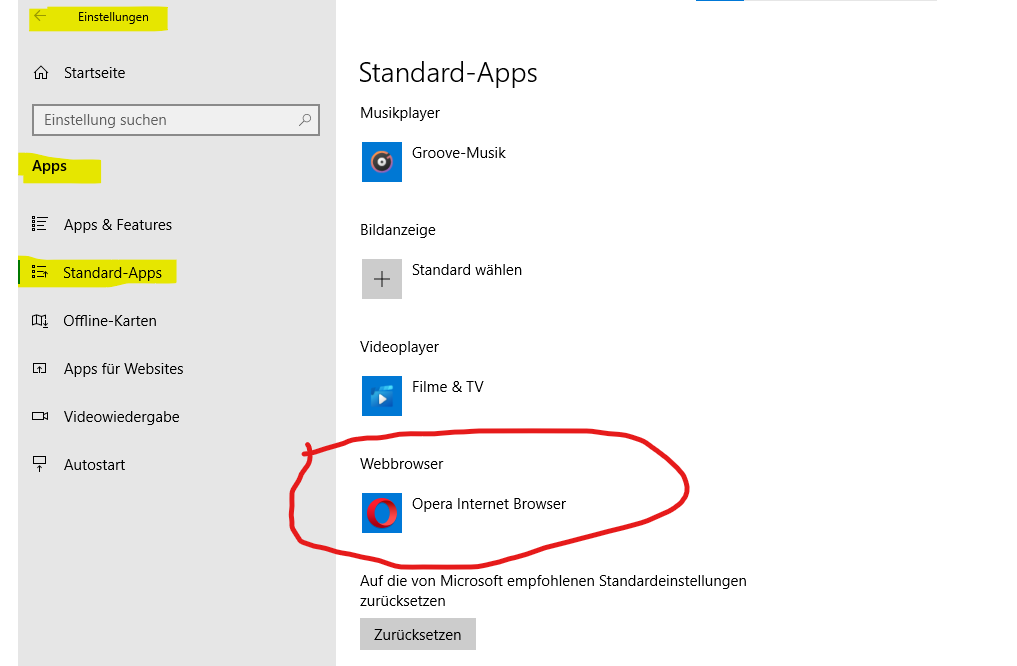Click the Standard-Apps sidebar icon
The image size is (1017, 666).
[40, 272]
